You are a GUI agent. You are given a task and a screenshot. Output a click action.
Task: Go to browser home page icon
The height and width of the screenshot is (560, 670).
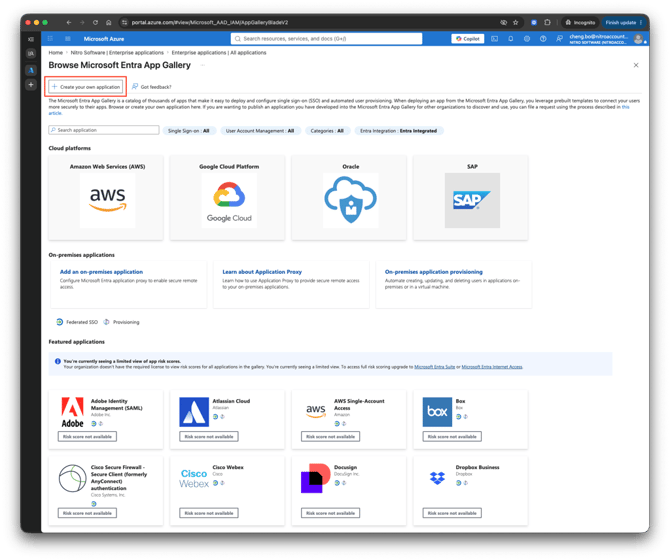[109, 23]
